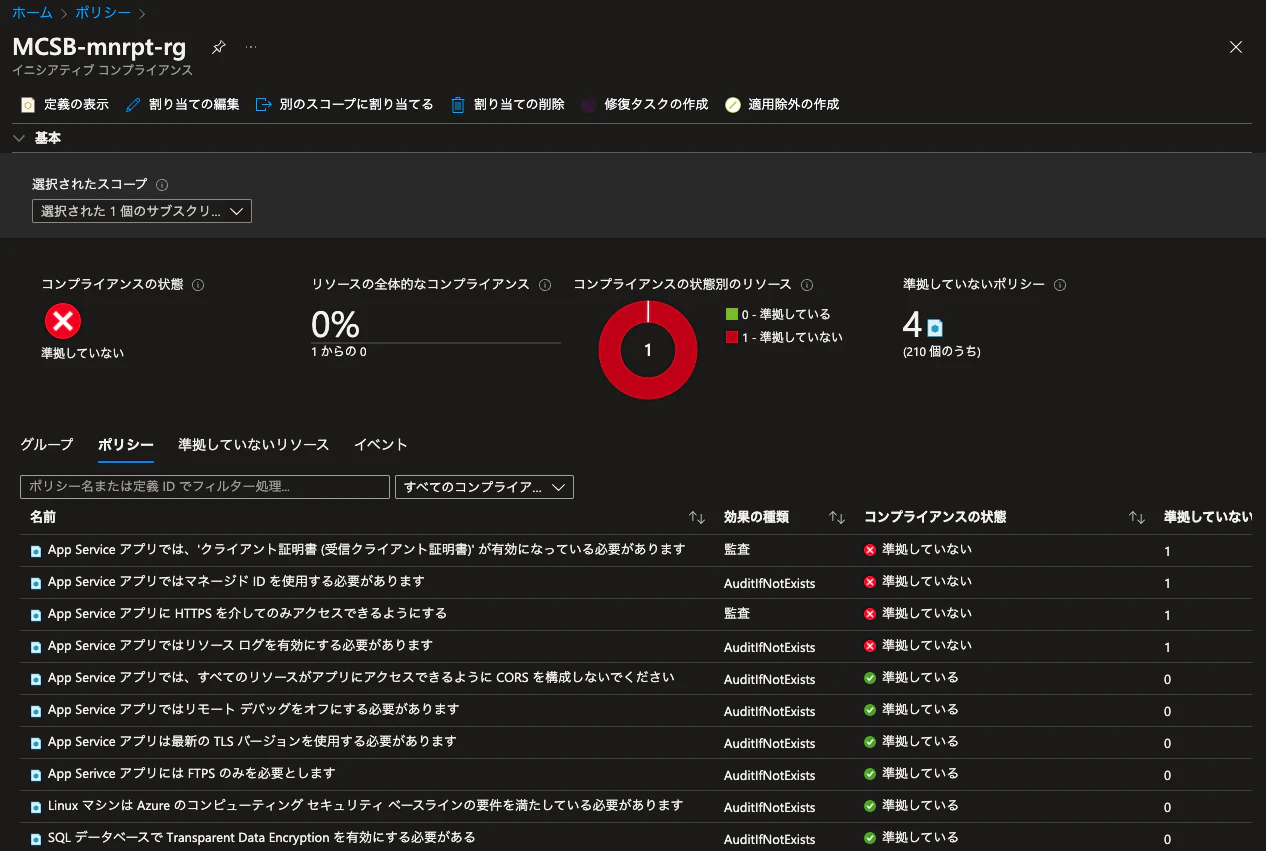Open policy about CORS configuration
Screen dimensions: 1266x851
click(361, 677)
